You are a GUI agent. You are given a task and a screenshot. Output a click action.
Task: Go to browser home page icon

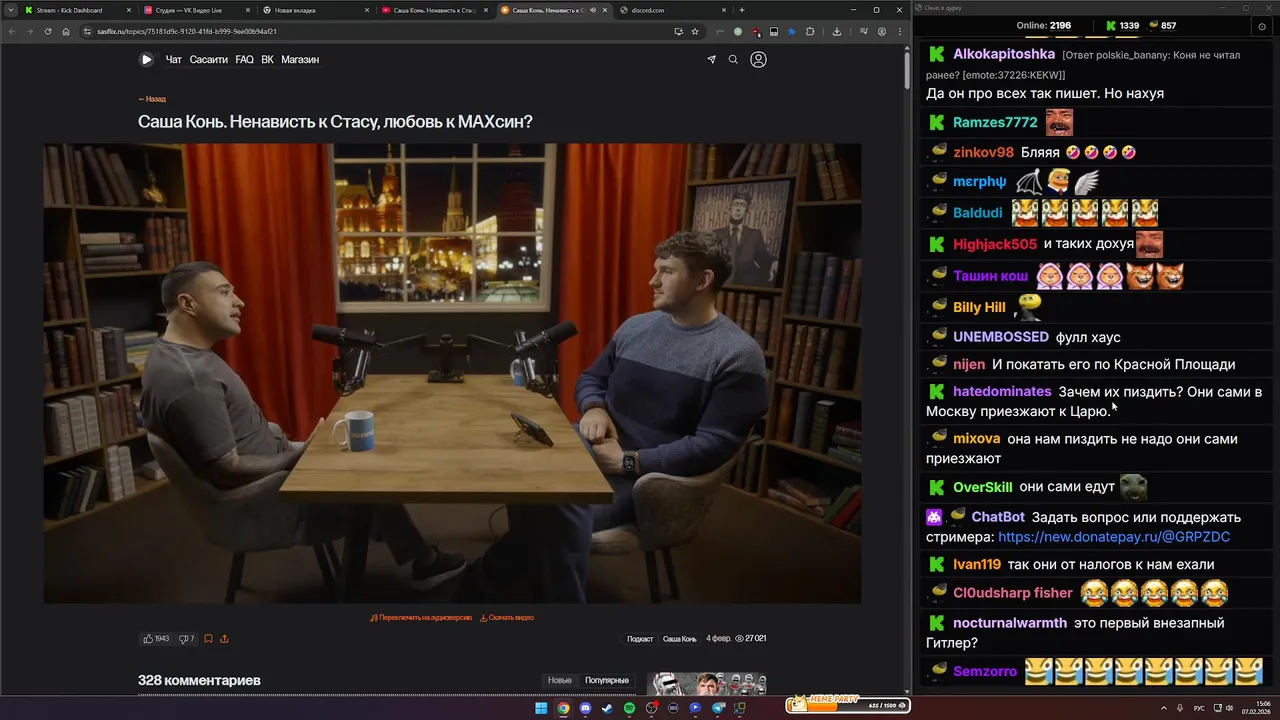point(66,31)
